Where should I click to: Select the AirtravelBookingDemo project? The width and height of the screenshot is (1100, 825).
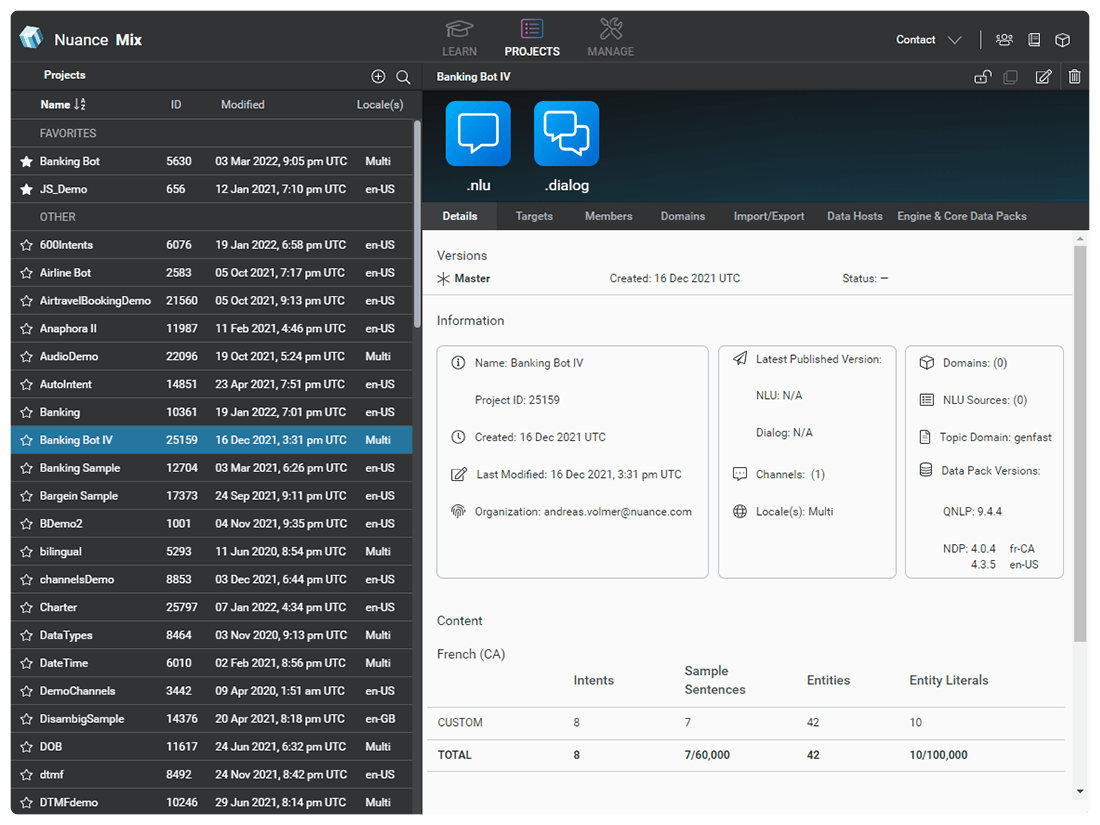211,301
